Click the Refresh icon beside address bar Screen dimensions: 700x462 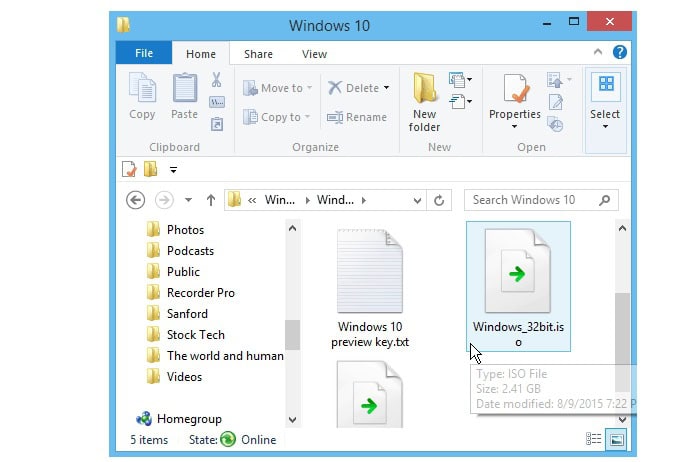pos(438,200)
